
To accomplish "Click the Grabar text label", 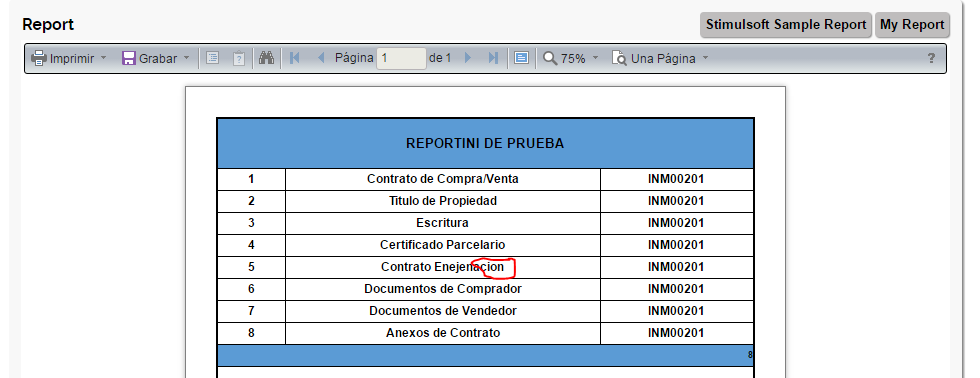I will (158, 58).
